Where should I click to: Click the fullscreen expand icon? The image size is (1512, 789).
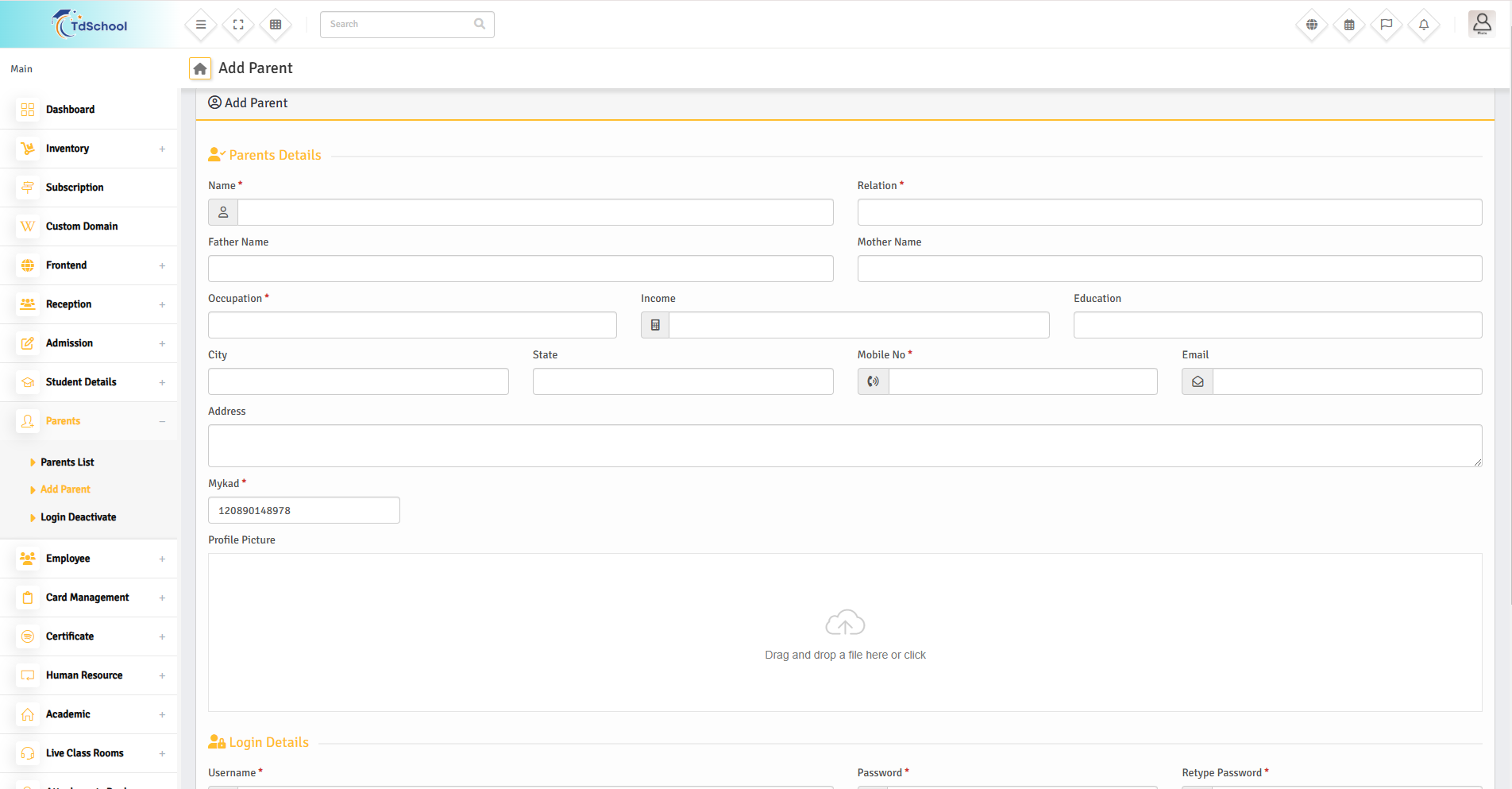click(x=238, y=25)
